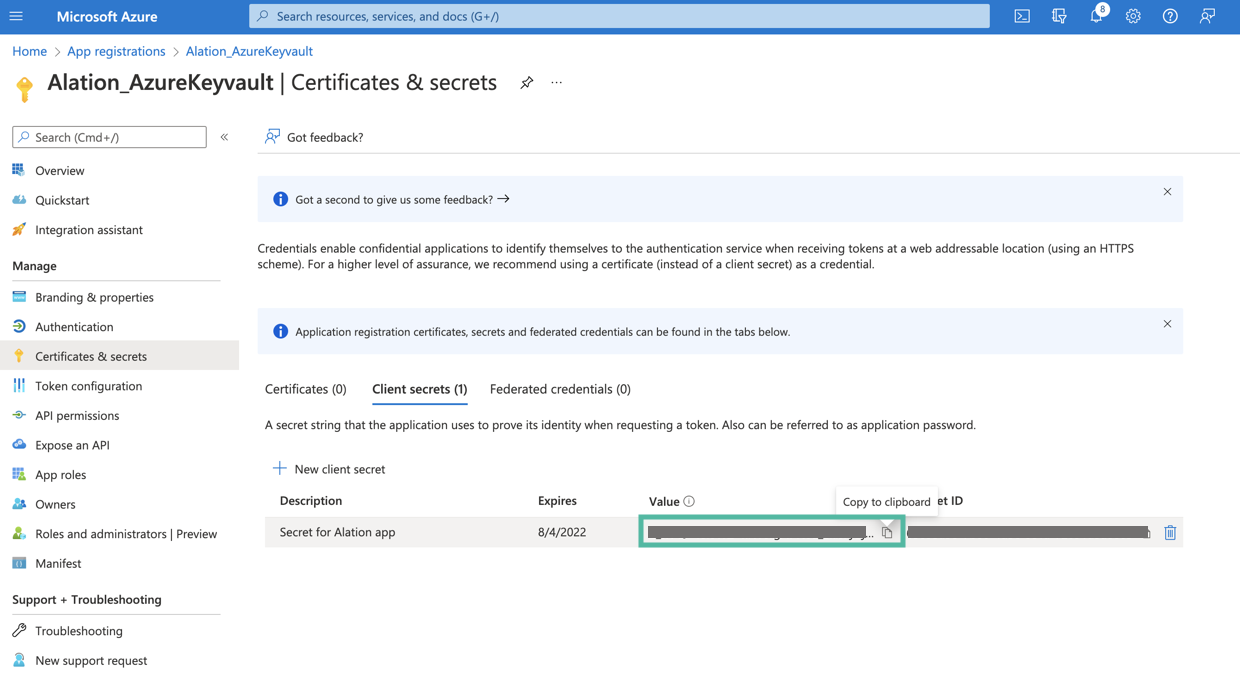
Task: Delete the Secret for Alation app
Action: (x=1170, y=533)
